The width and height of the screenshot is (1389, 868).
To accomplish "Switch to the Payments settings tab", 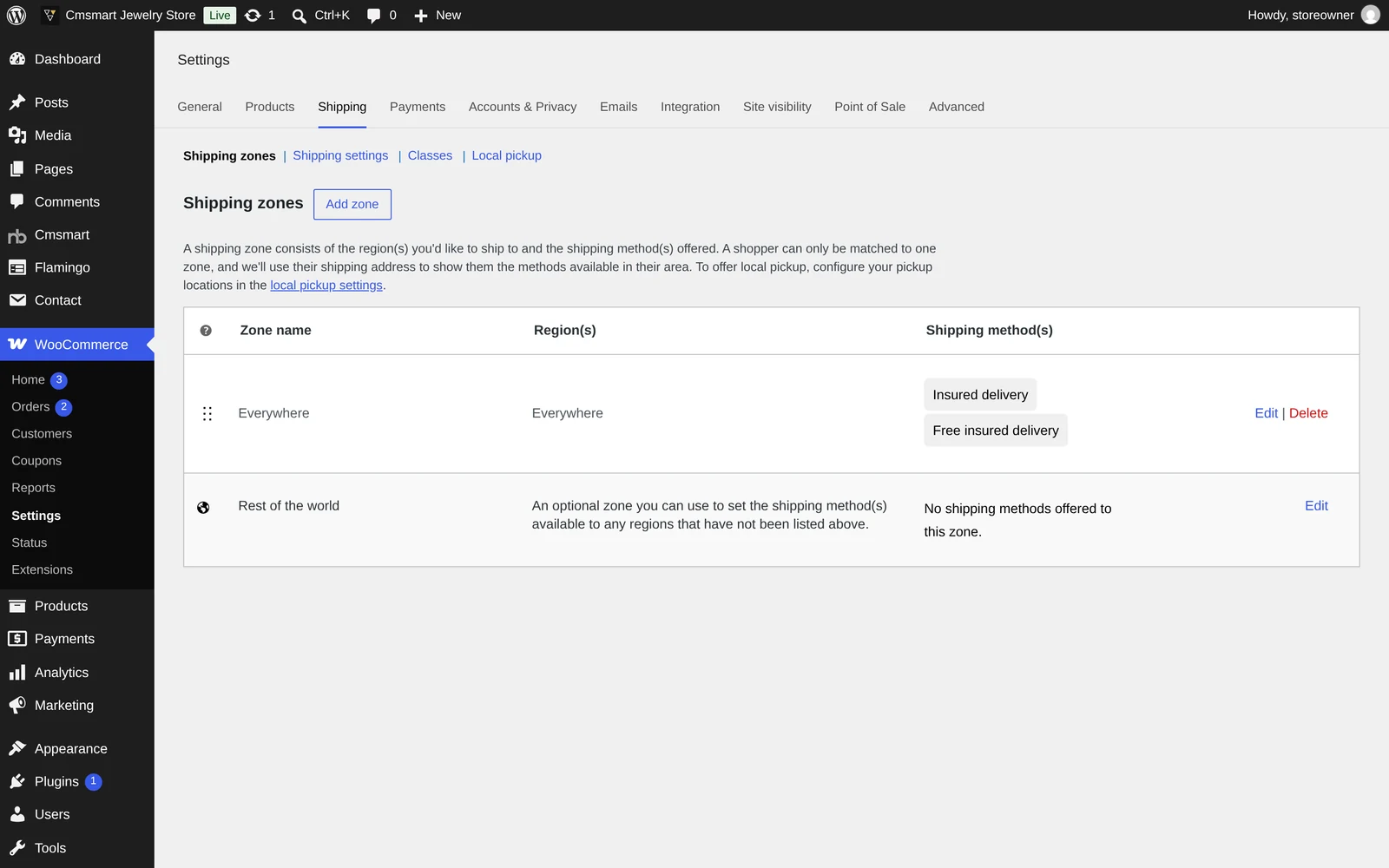I will point(418,107).
